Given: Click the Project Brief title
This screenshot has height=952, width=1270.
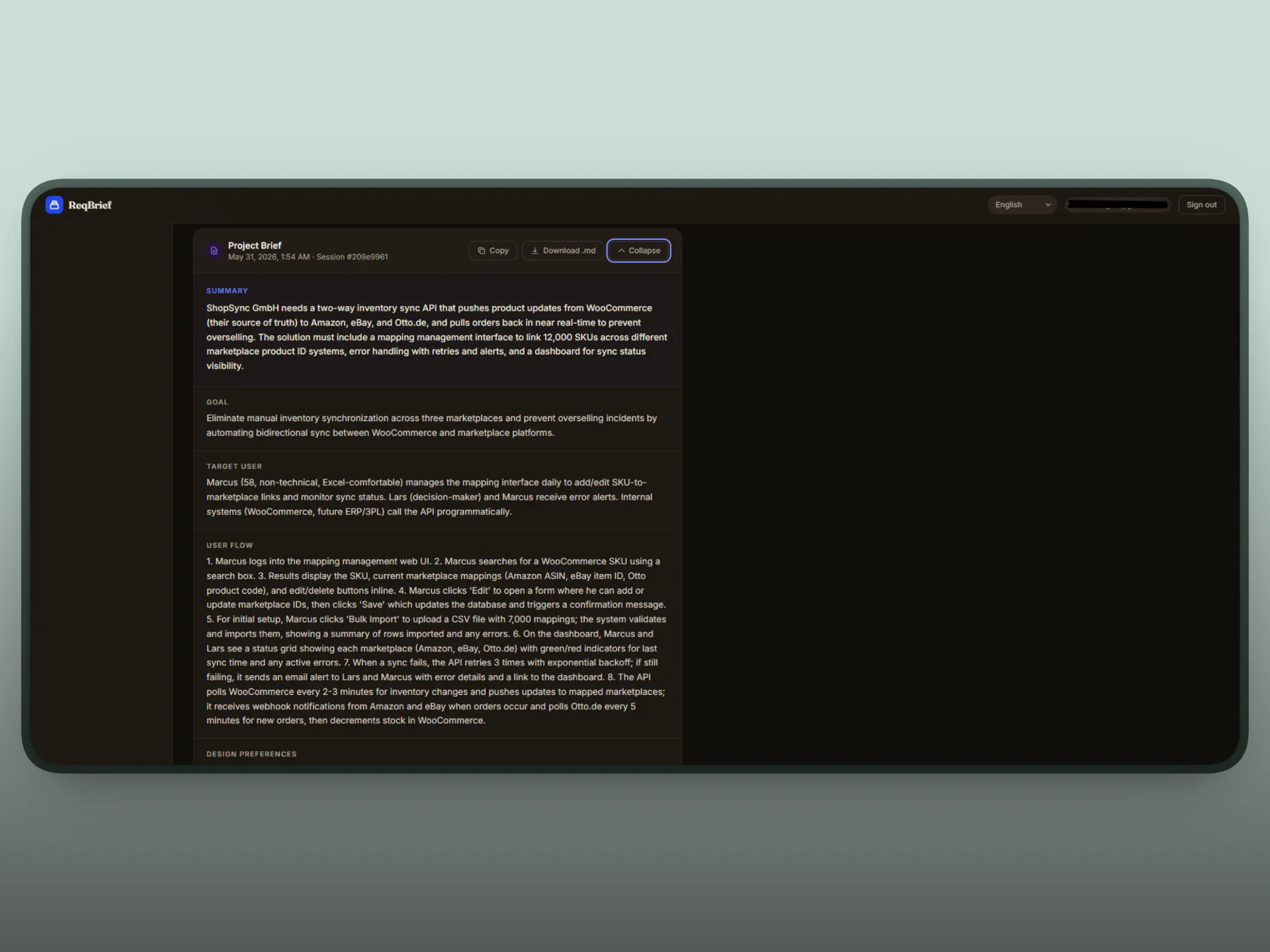Looking at the screenshot, I should click(x=255, y=245).
